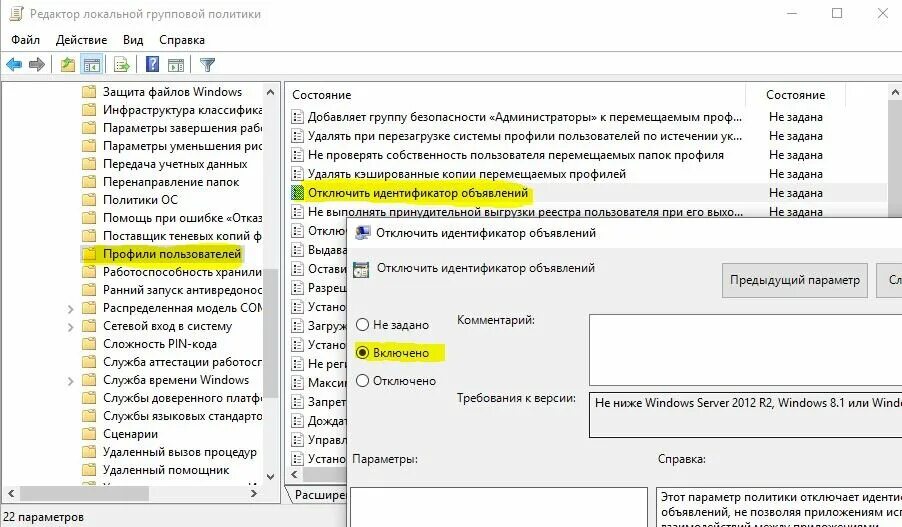Select Службы доверенного платформенного tree item
Viewport: 902px width, 527px height.
click(x=182, y=398)
